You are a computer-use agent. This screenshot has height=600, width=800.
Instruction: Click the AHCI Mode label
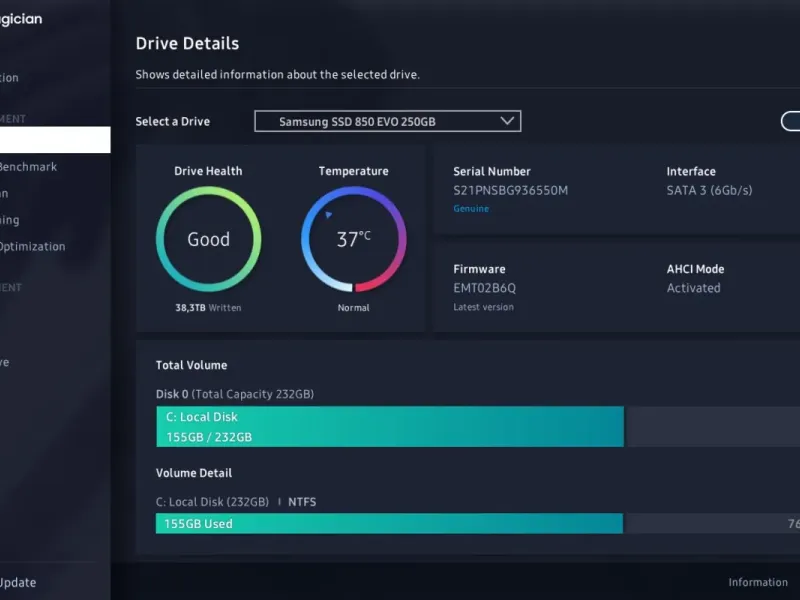pyautogui.click(x=695, y=269)
